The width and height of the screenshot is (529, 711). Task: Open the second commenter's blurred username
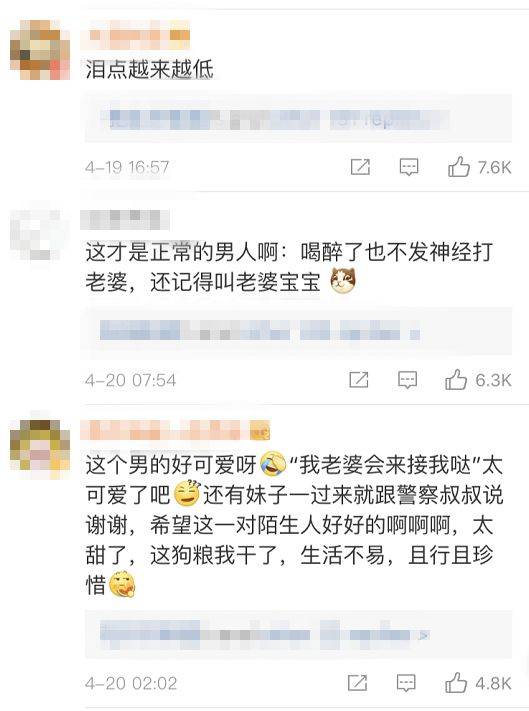(125, 219)
